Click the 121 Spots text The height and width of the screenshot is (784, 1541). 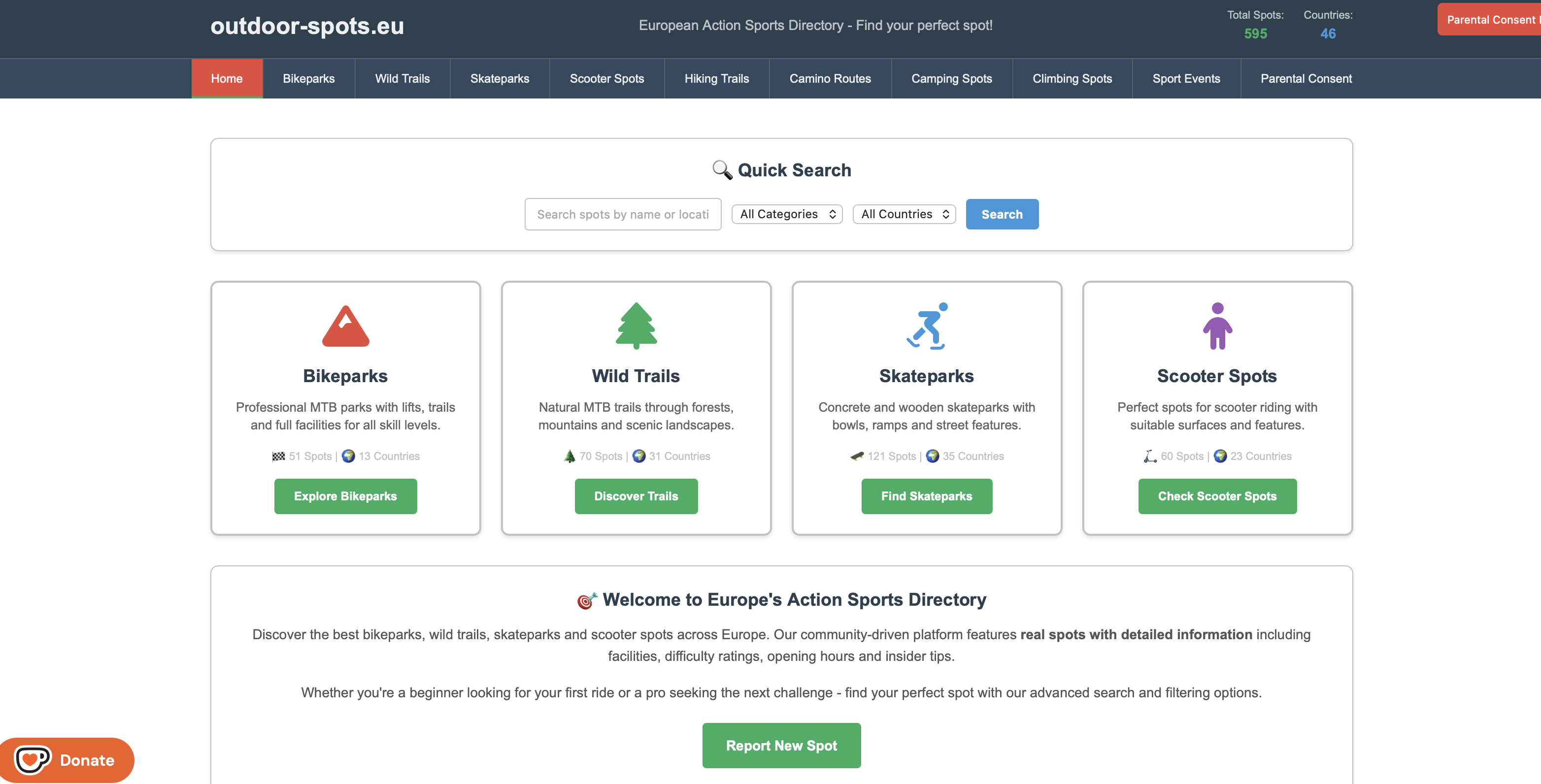pos(891,457)
